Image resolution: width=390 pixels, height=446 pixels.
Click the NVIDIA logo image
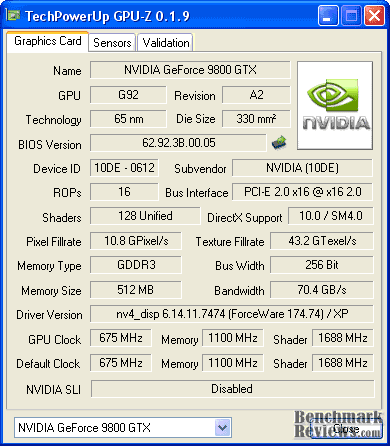click(335, 105)
